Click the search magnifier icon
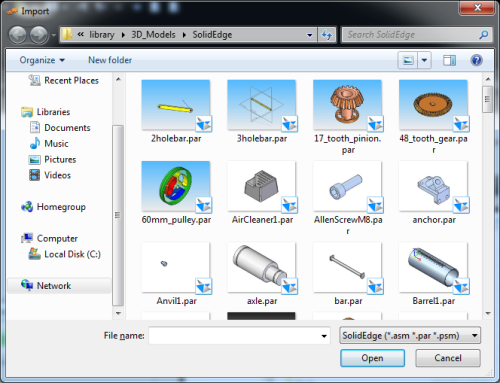Screen dimensions: 500x383 tap(484, 34)
